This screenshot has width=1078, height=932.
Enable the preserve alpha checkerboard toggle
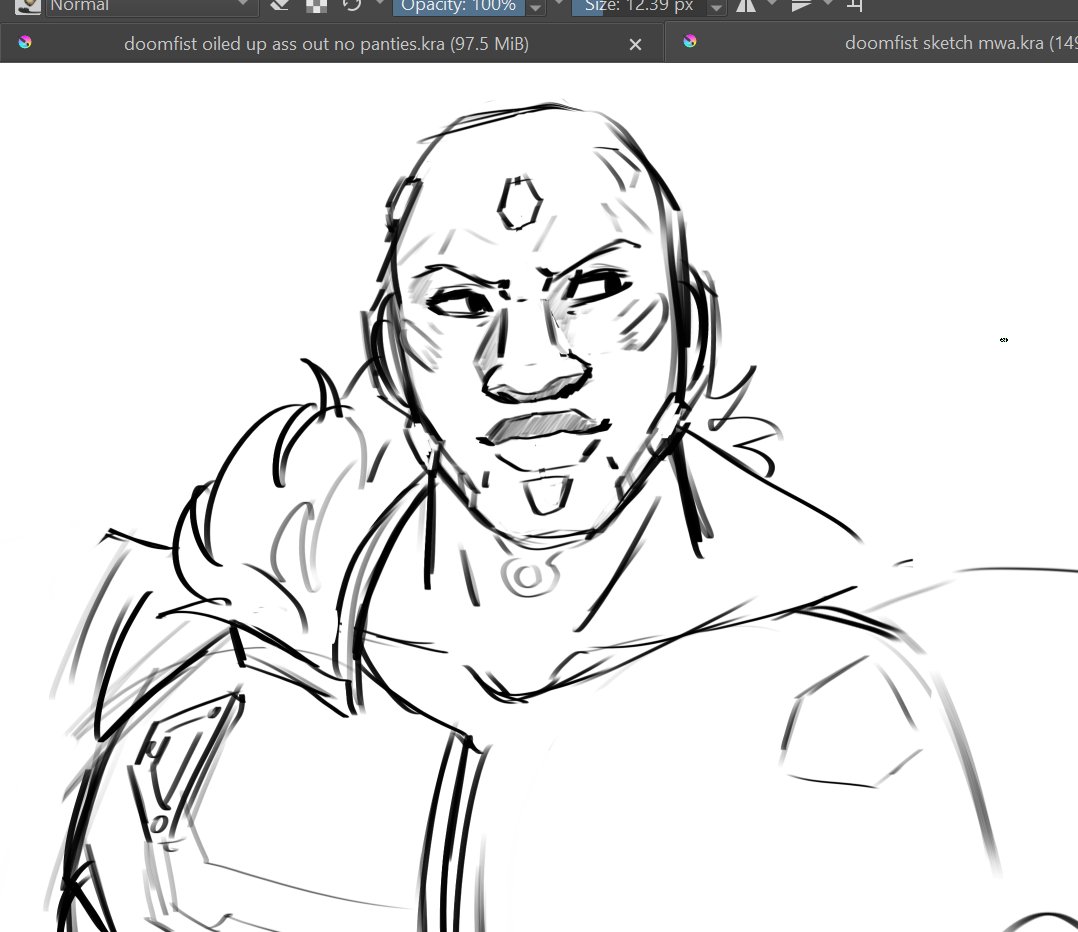click(316, 7)
